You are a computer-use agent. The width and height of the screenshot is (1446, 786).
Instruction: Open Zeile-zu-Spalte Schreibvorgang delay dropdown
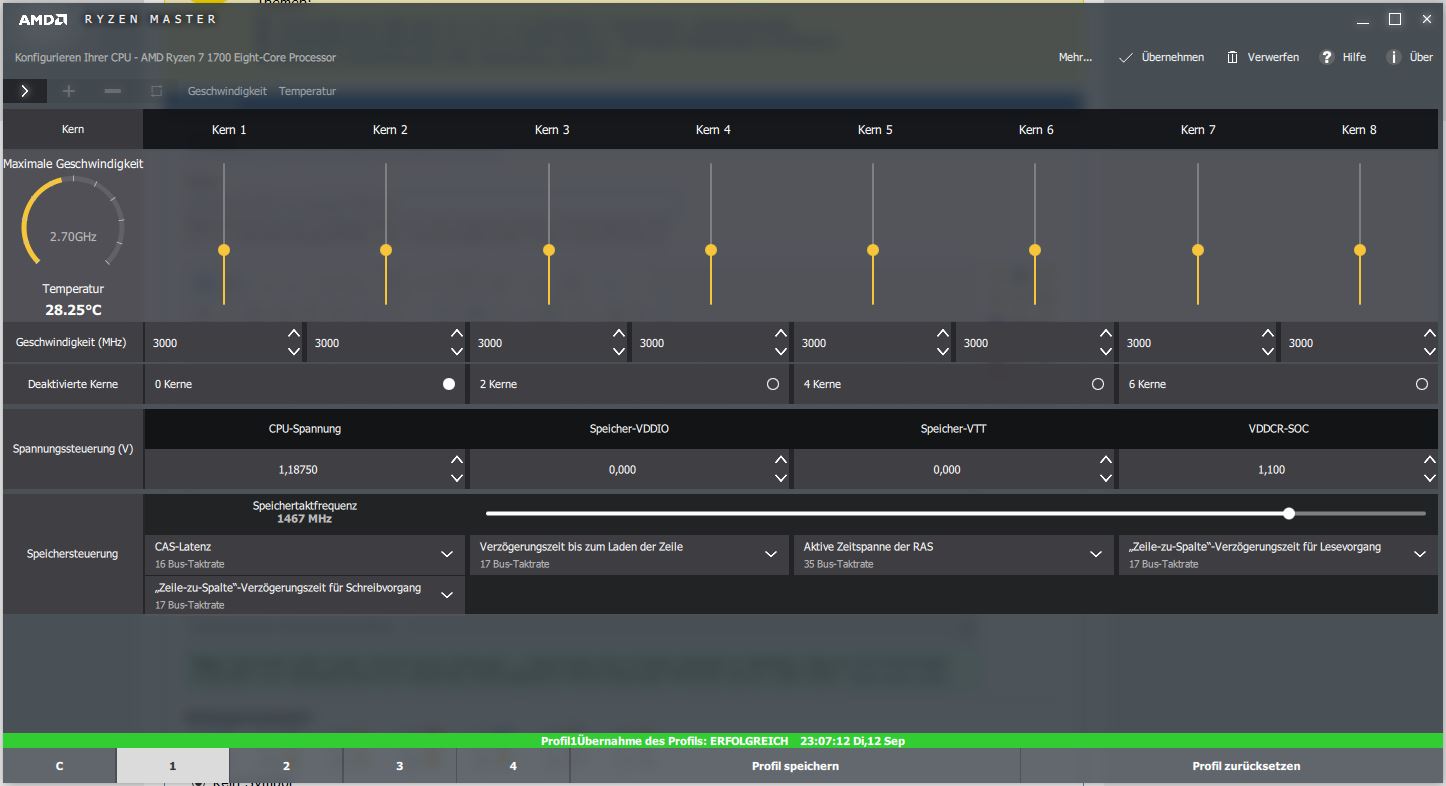pos(305,595)
